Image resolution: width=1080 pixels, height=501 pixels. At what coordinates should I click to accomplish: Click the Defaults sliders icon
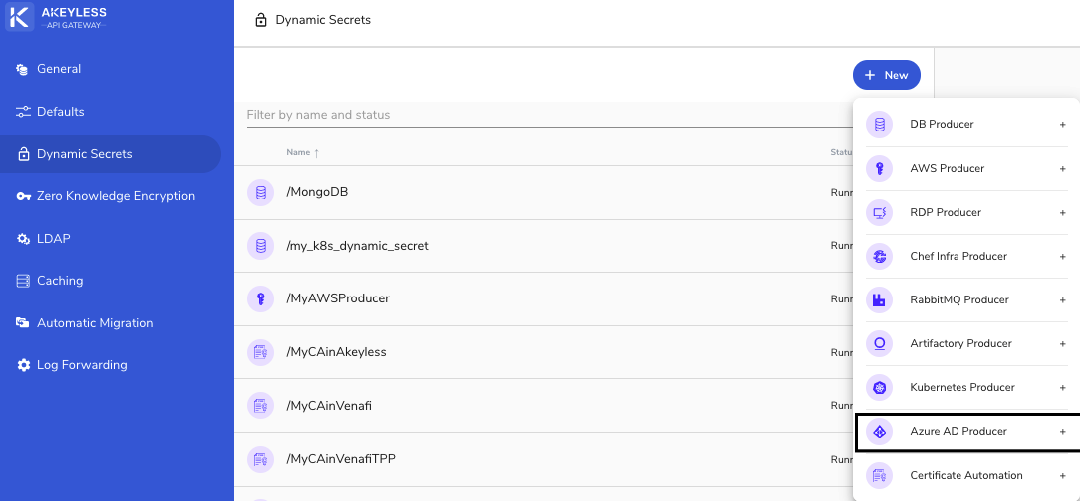[x=23, y=112]
